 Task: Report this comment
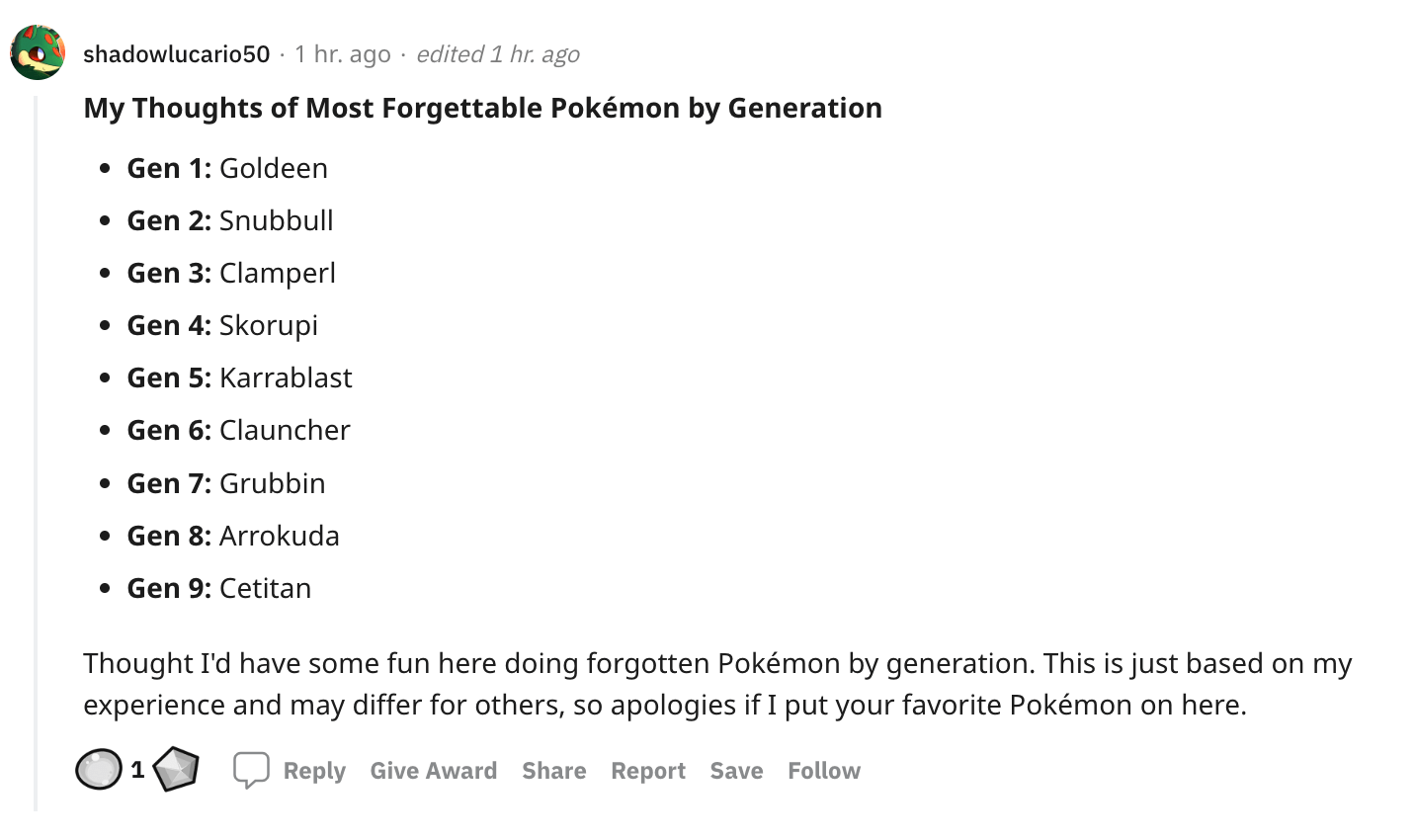point(648,771)
